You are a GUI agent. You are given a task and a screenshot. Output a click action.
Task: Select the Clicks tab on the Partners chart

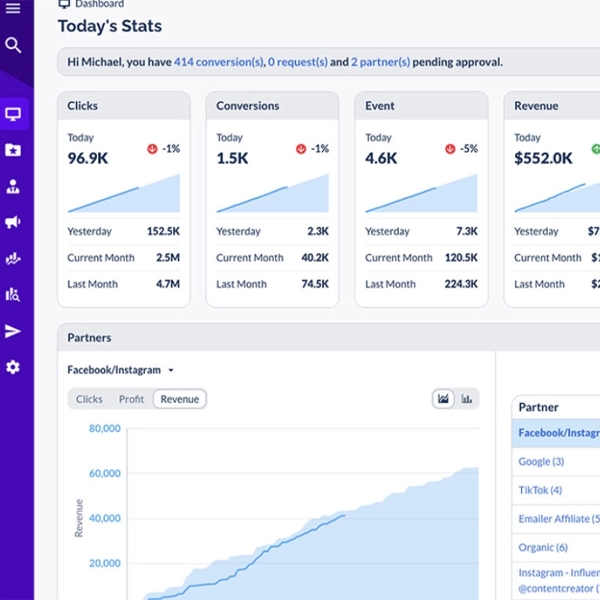[x=89, y=399]
